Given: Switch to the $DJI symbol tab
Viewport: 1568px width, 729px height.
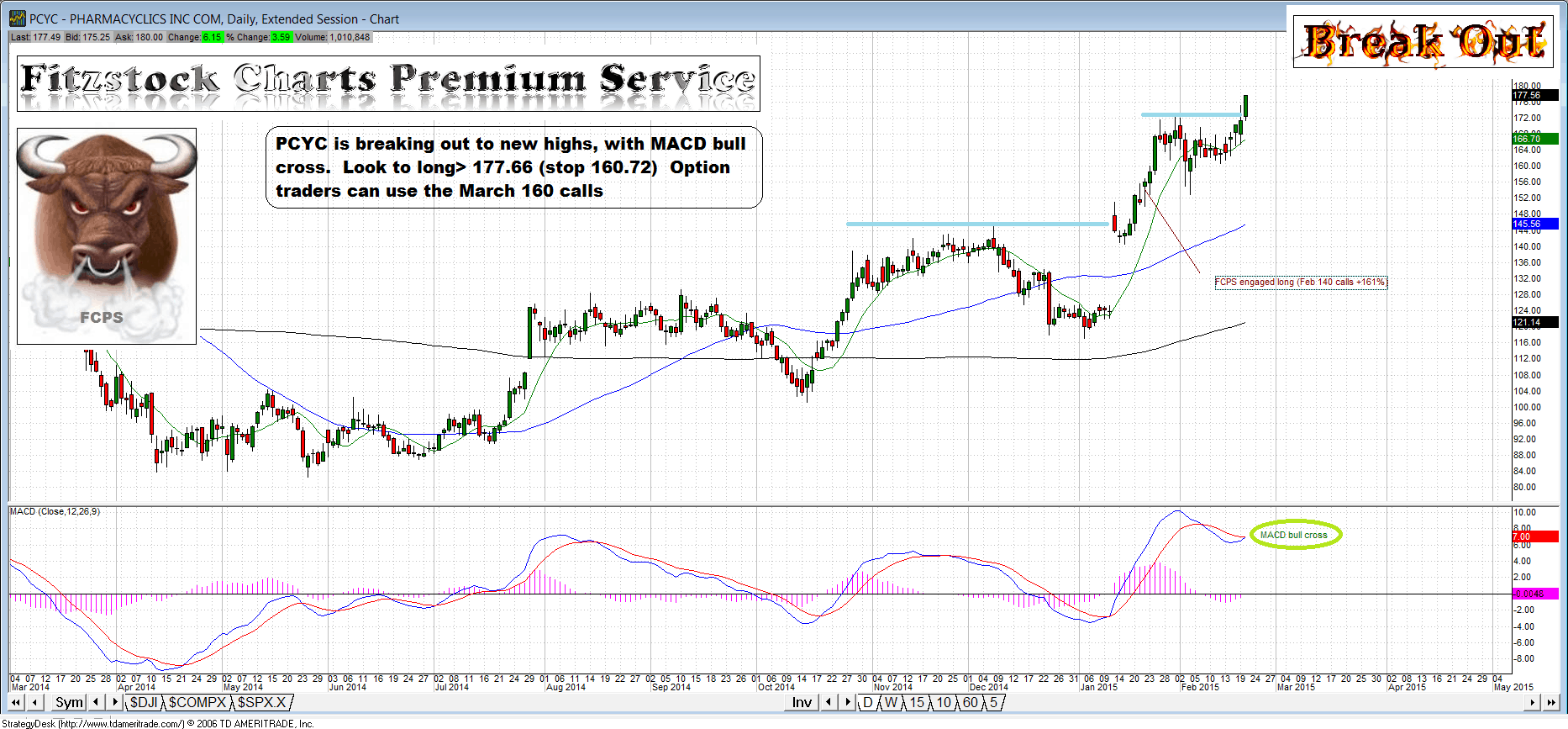Looking at the screenshot, I should pos(143,702).
